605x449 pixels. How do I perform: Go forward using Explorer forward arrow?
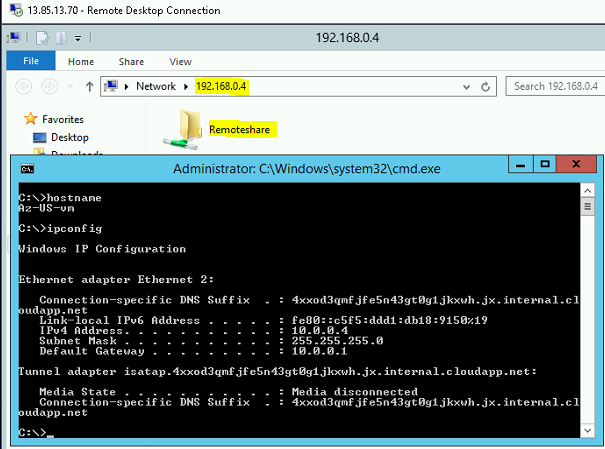point(49,86)
